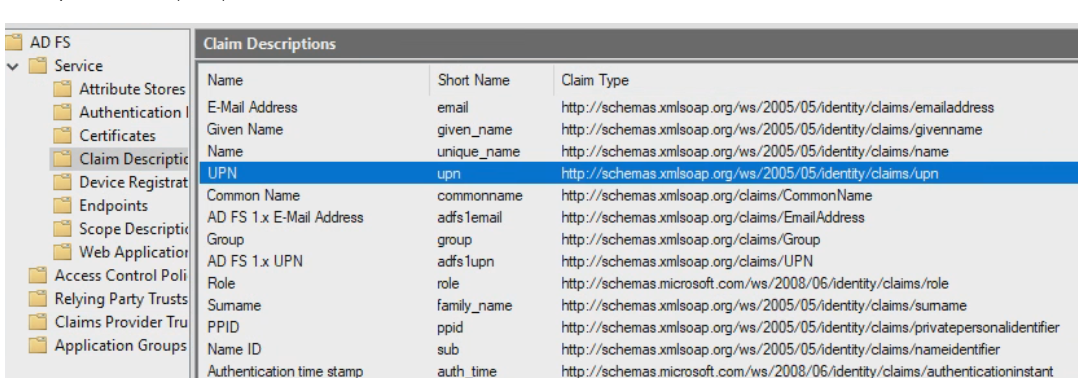Collapse the Service tree node

pos(12,67)
